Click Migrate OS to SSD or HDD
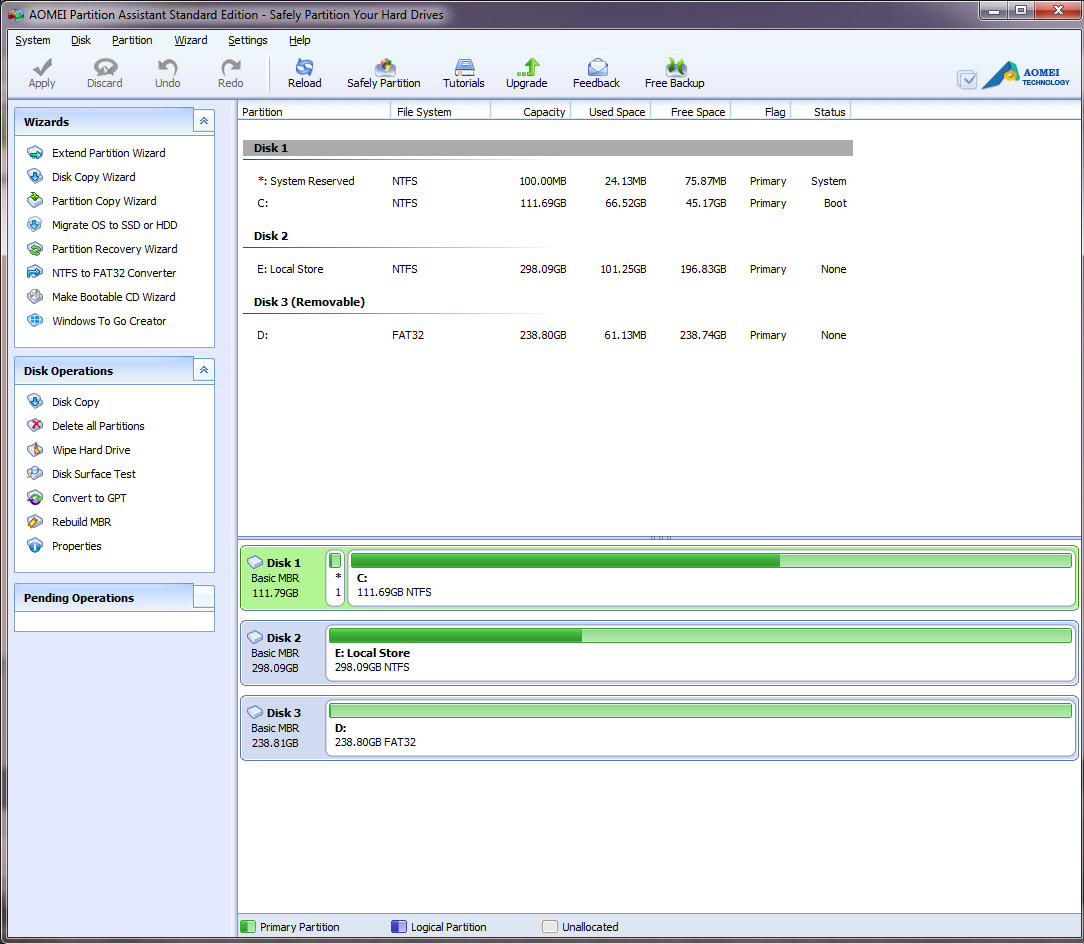Screen dimensions: 1084x944 (x=114, y=225)
